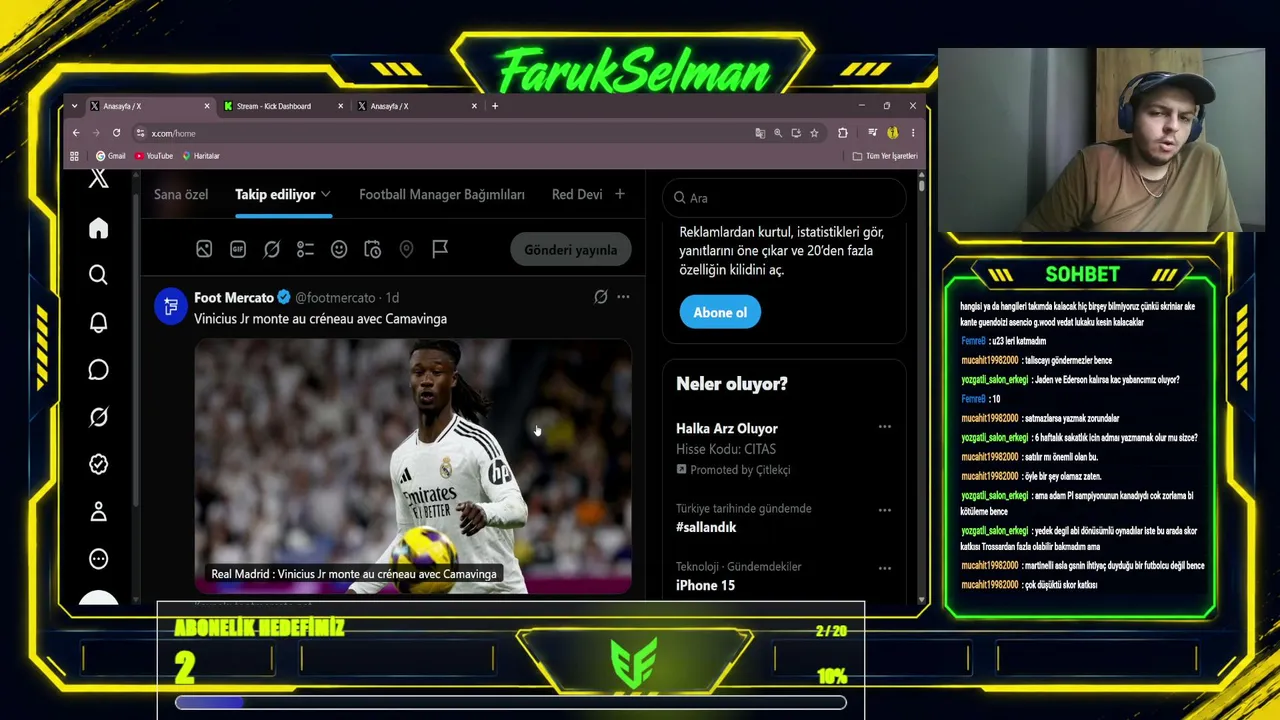Open the Chrome three-dot menu
Screen dimensions: 1280x720
tap(912, 133)
